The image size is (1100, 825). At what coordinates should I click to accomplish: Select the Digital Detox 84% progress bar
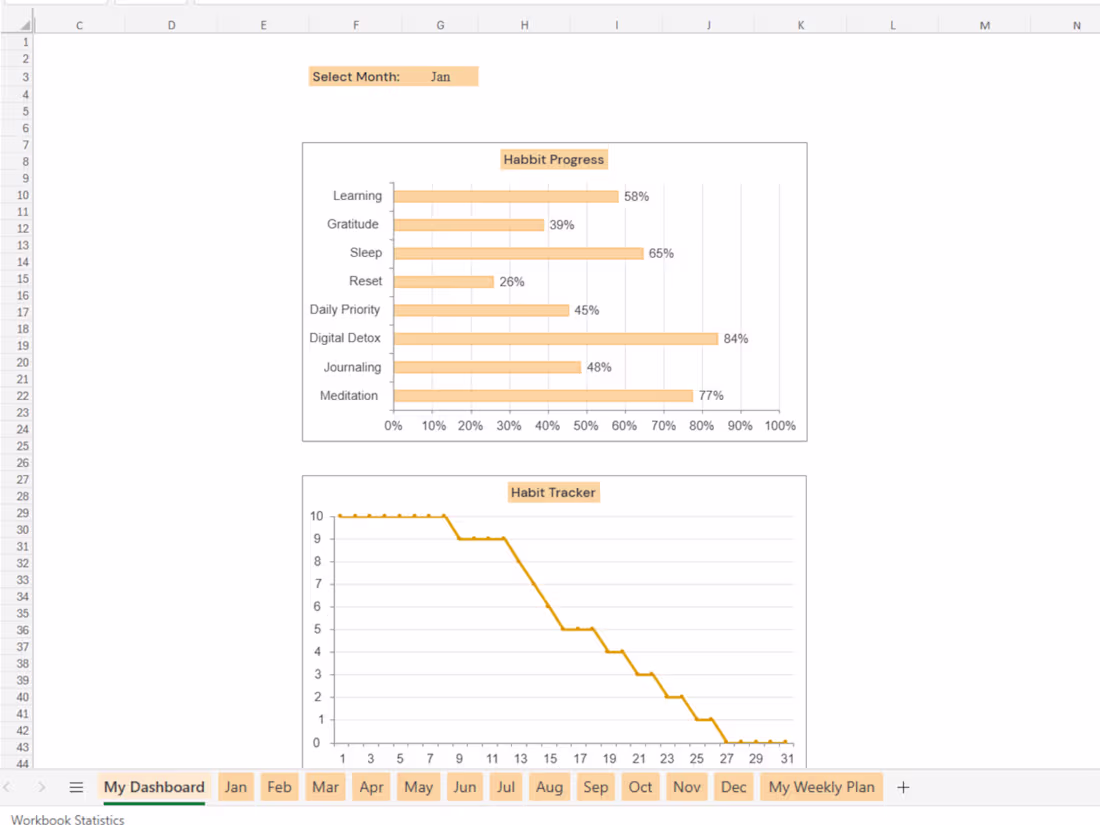[x=555, y=338]
